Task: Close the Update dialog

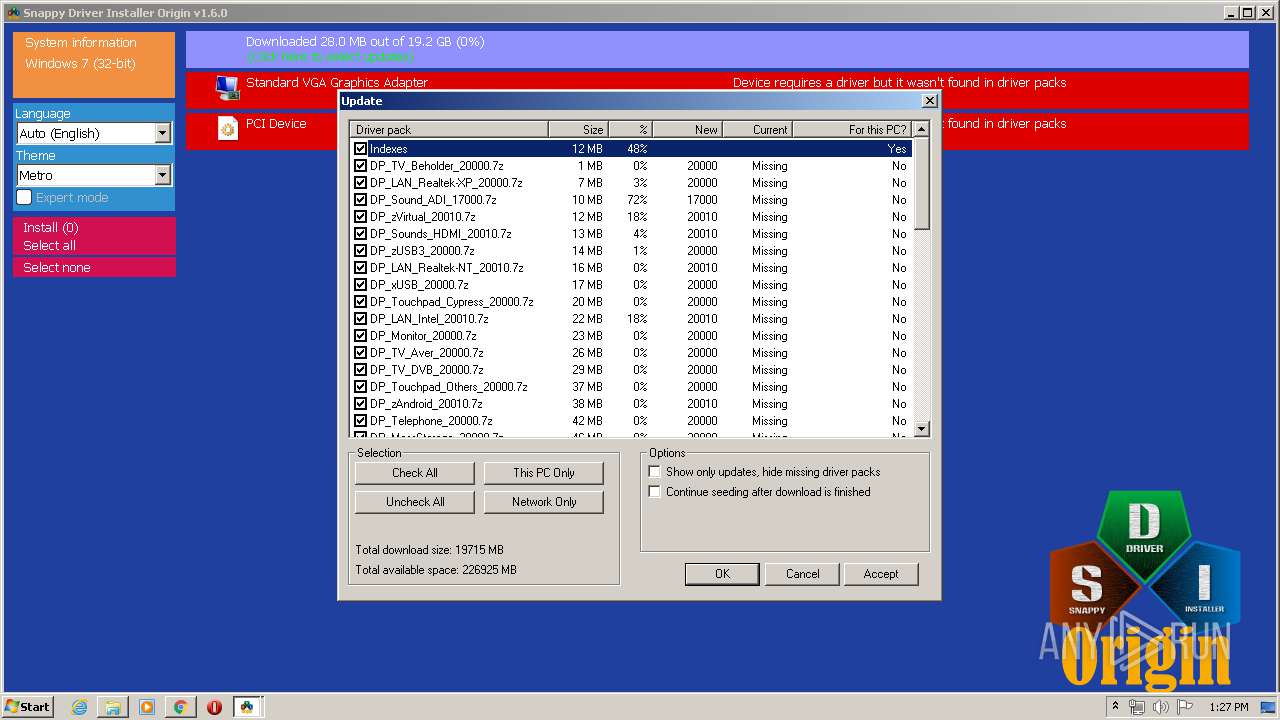Action: [x=929, y=101]
